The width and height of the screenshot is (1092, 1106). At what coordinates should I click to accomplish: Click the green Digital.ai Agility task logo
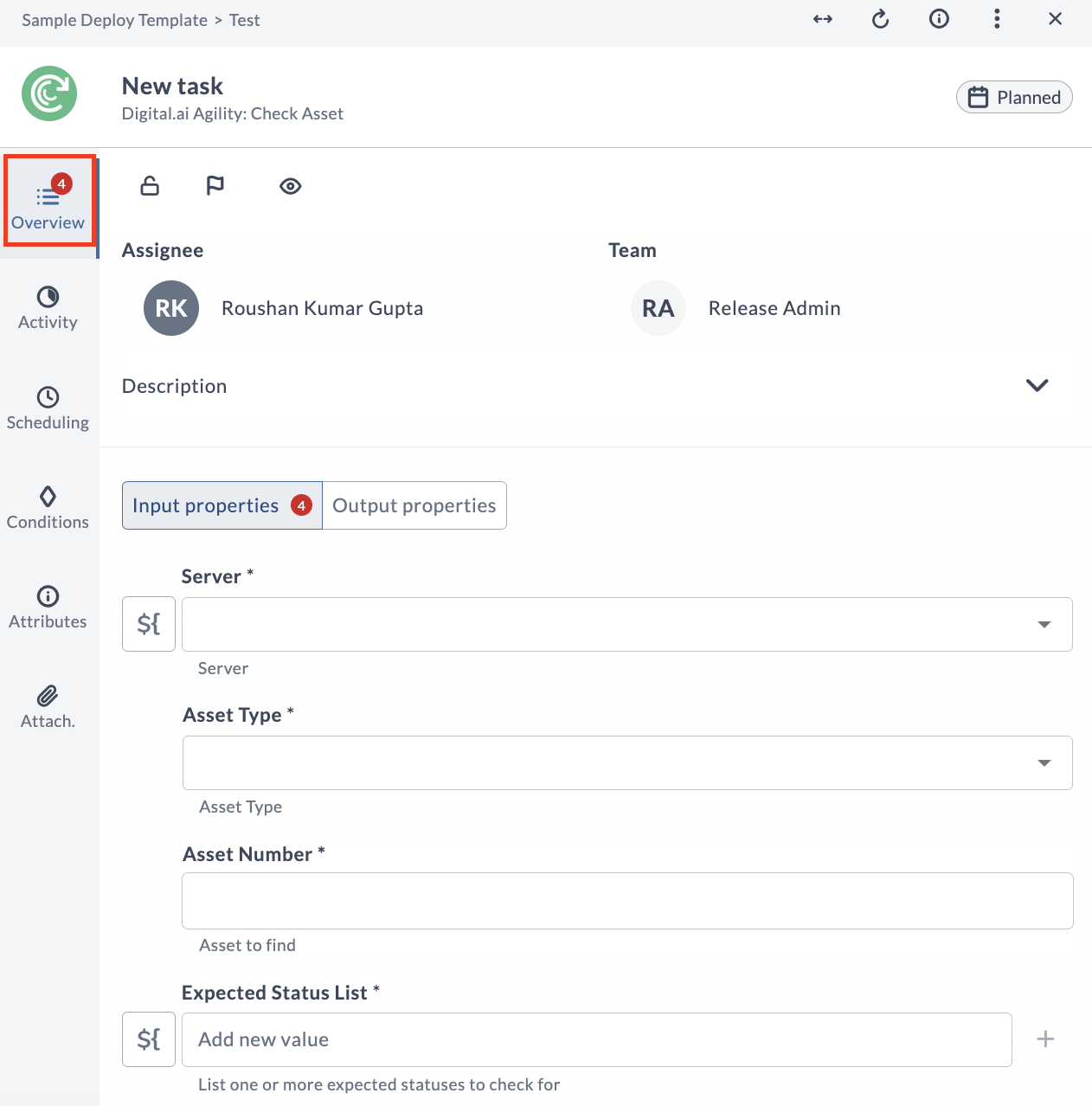click(49, 93)
